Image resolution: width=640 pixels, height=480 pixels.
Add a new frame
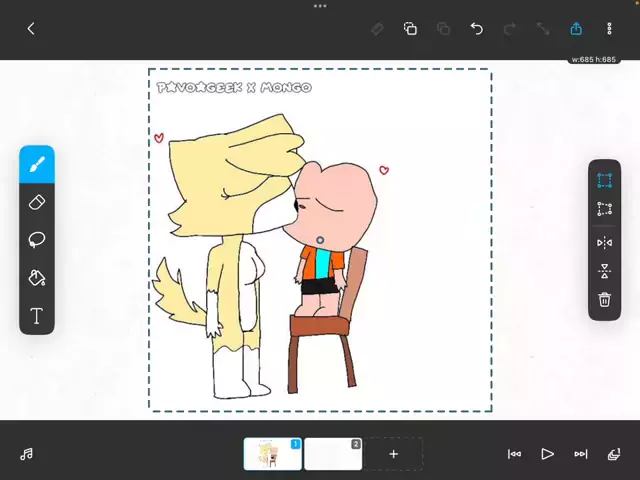point(393,454)
